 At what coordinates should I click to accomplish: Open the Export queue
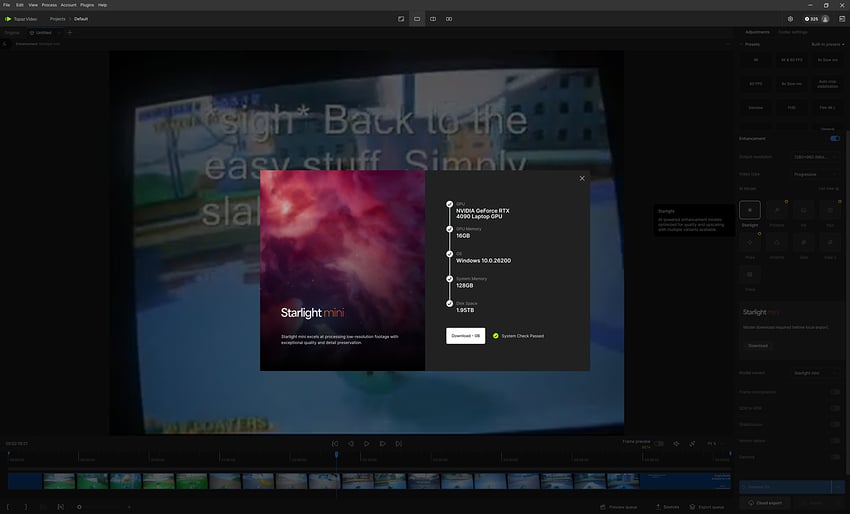pyautogui.click(x=707, y=507)
